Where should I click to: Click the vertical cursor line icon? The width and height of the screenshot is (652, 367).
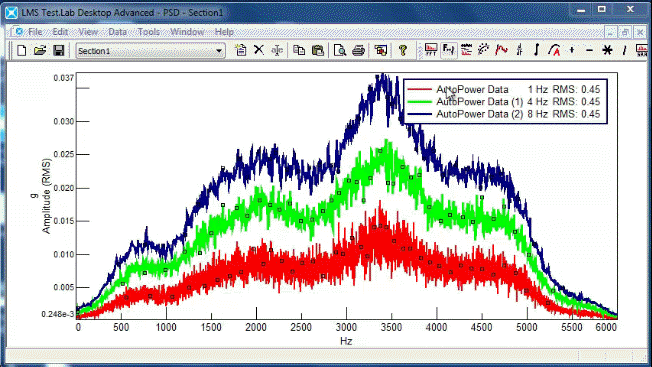coord(519,50)
